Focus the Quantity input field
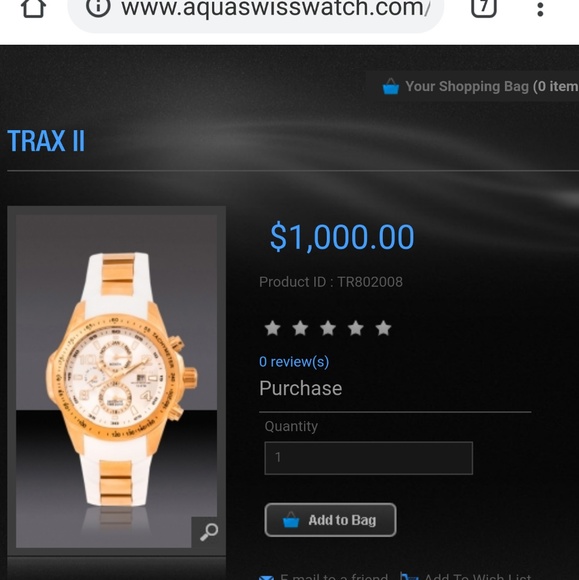The height and width of the screenshot is (580, 579). (x=368, y=458)
